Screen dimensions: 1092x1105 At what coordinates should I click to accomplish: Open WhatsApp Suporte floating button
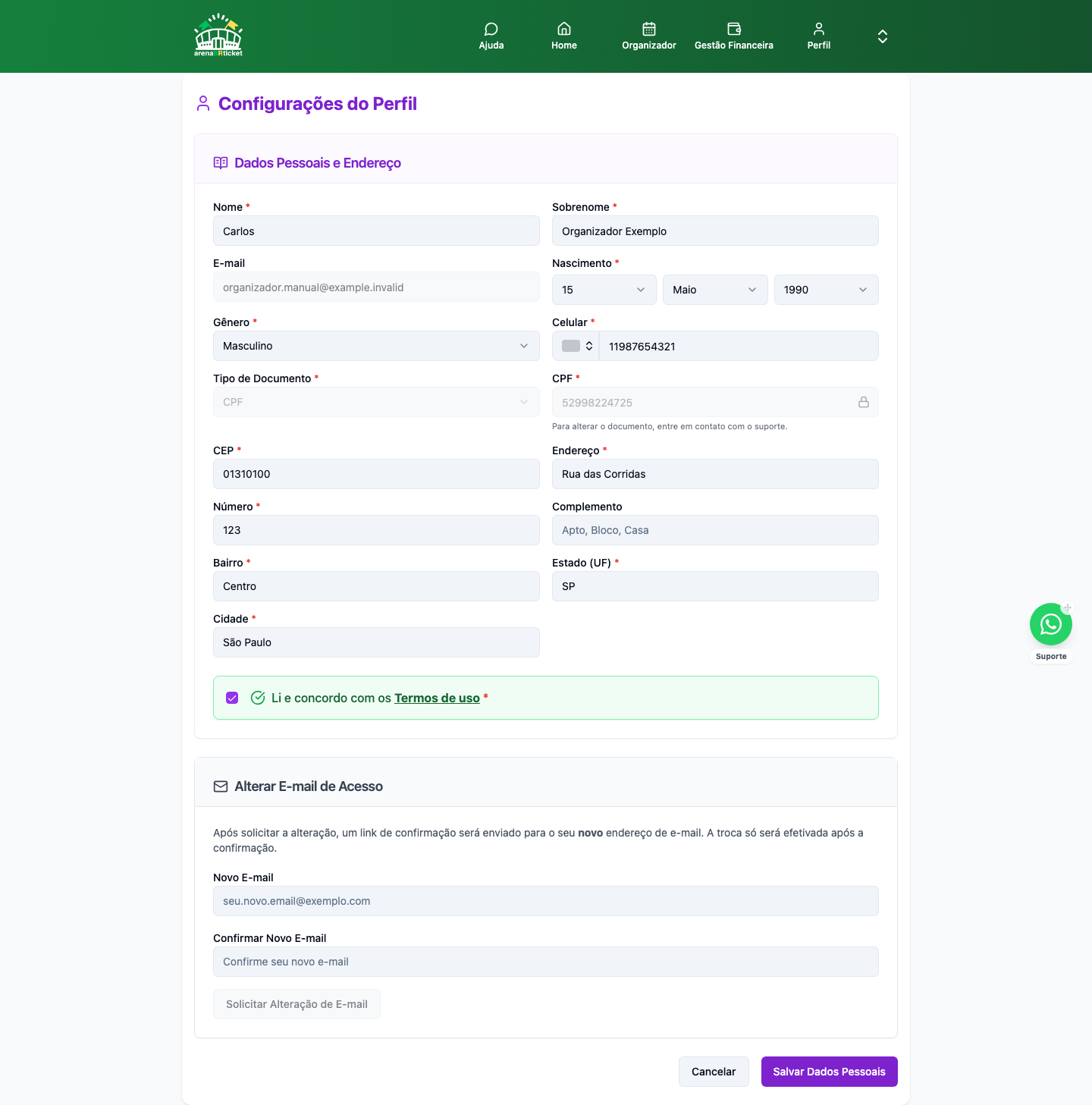pos(1051,624)
